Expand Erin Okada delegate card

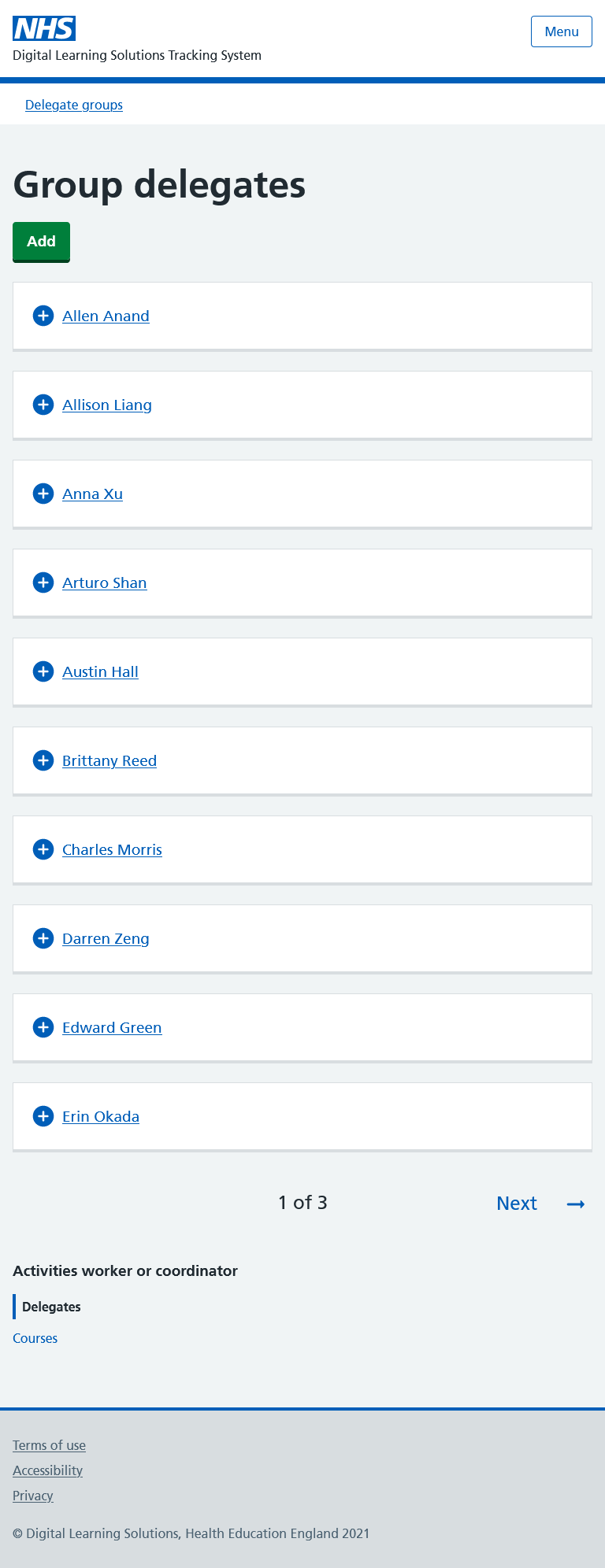click(101, 1116)
